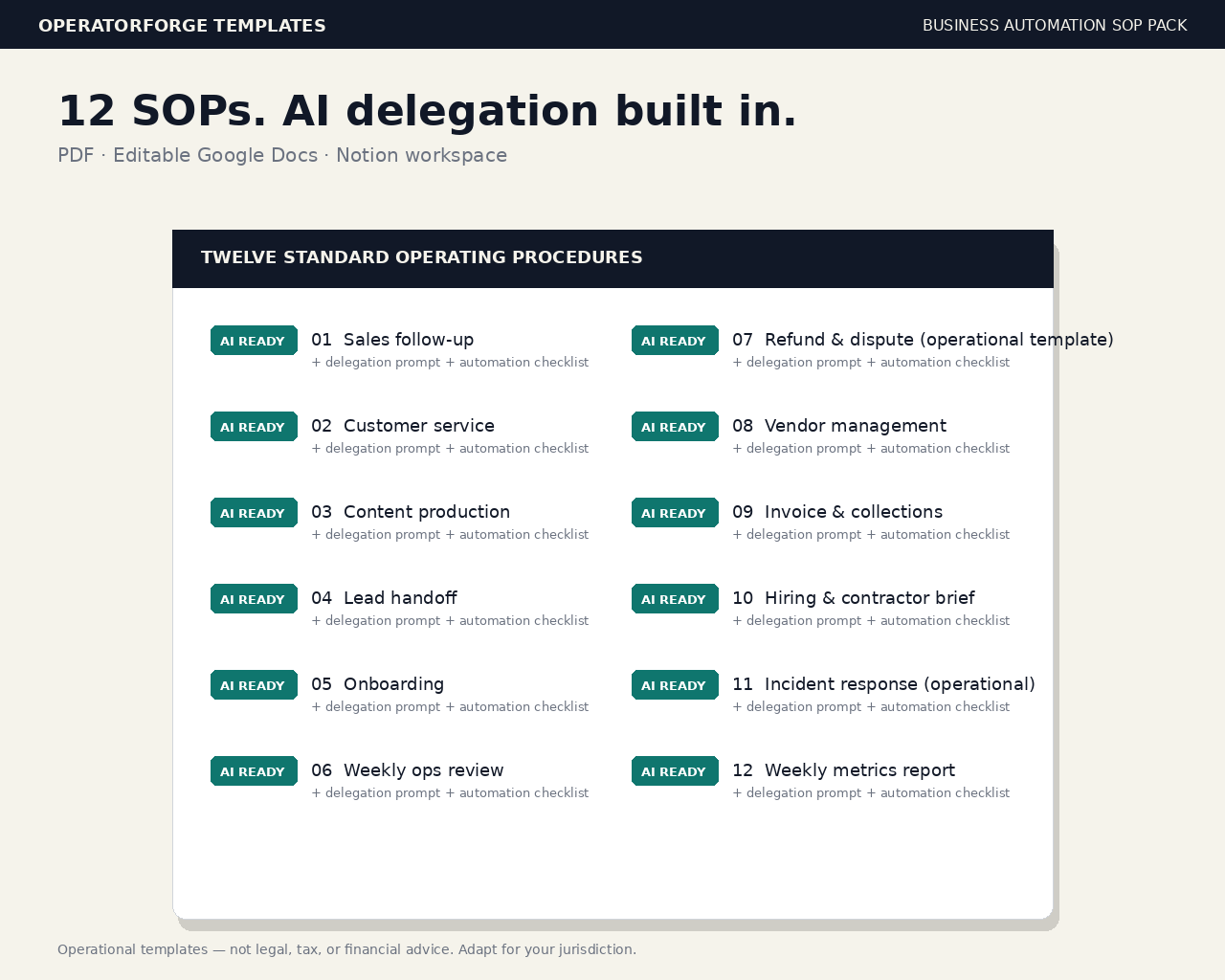Click the OPERATORFORGE TEMPLATES header title
This screenshot has width=1225, height=980.
click(182, 26)
